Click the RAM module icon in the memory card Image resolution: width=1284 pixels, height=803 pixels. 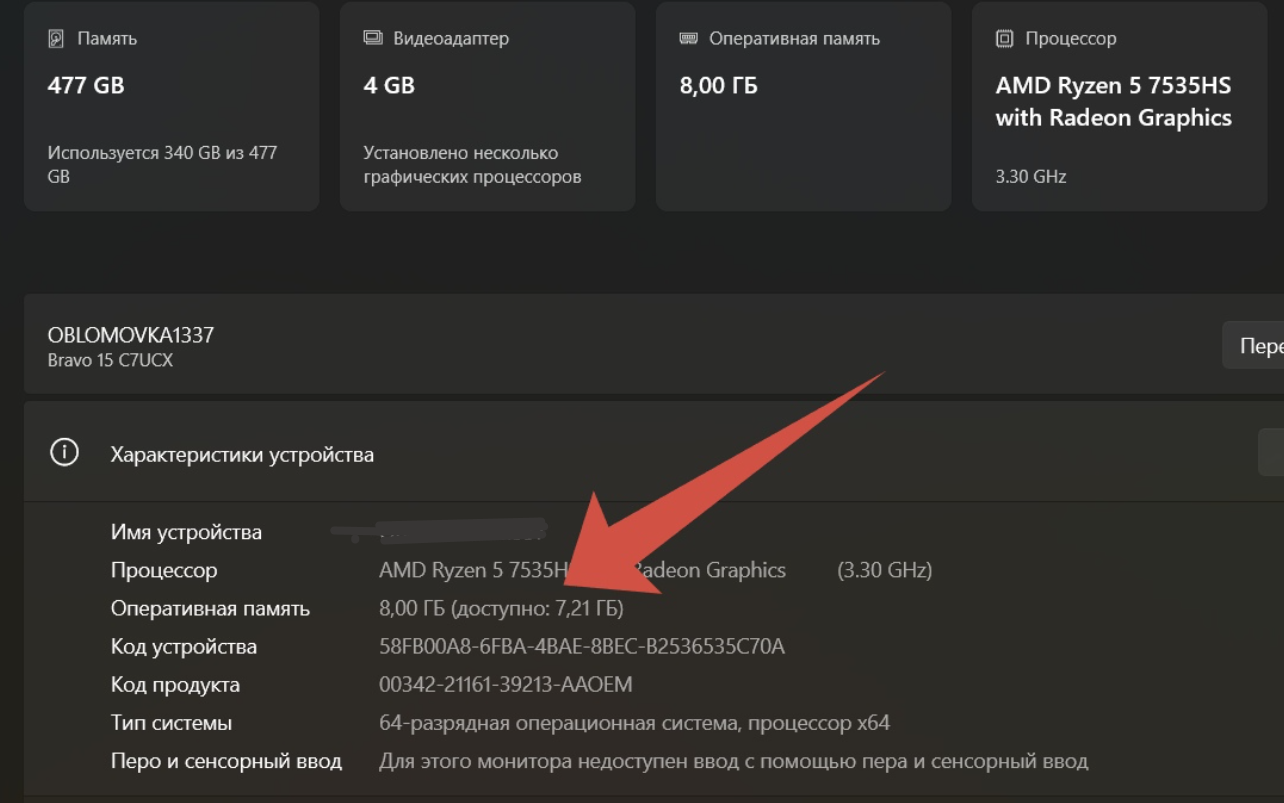tap(688, 39)
